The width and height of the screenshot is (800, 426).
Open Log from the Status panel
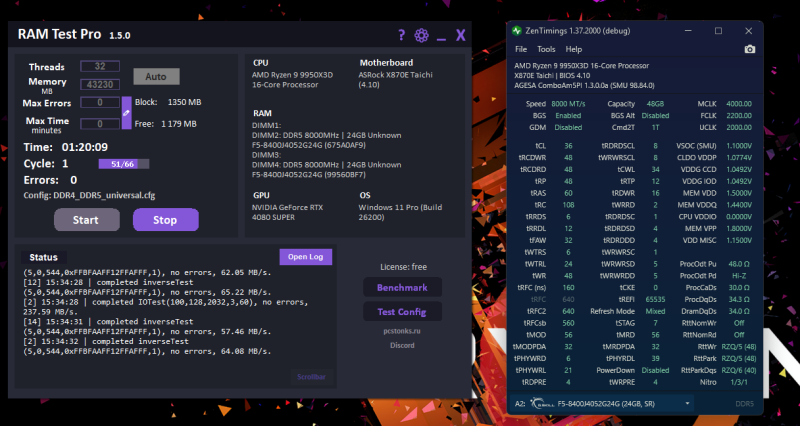pos(306,257)
